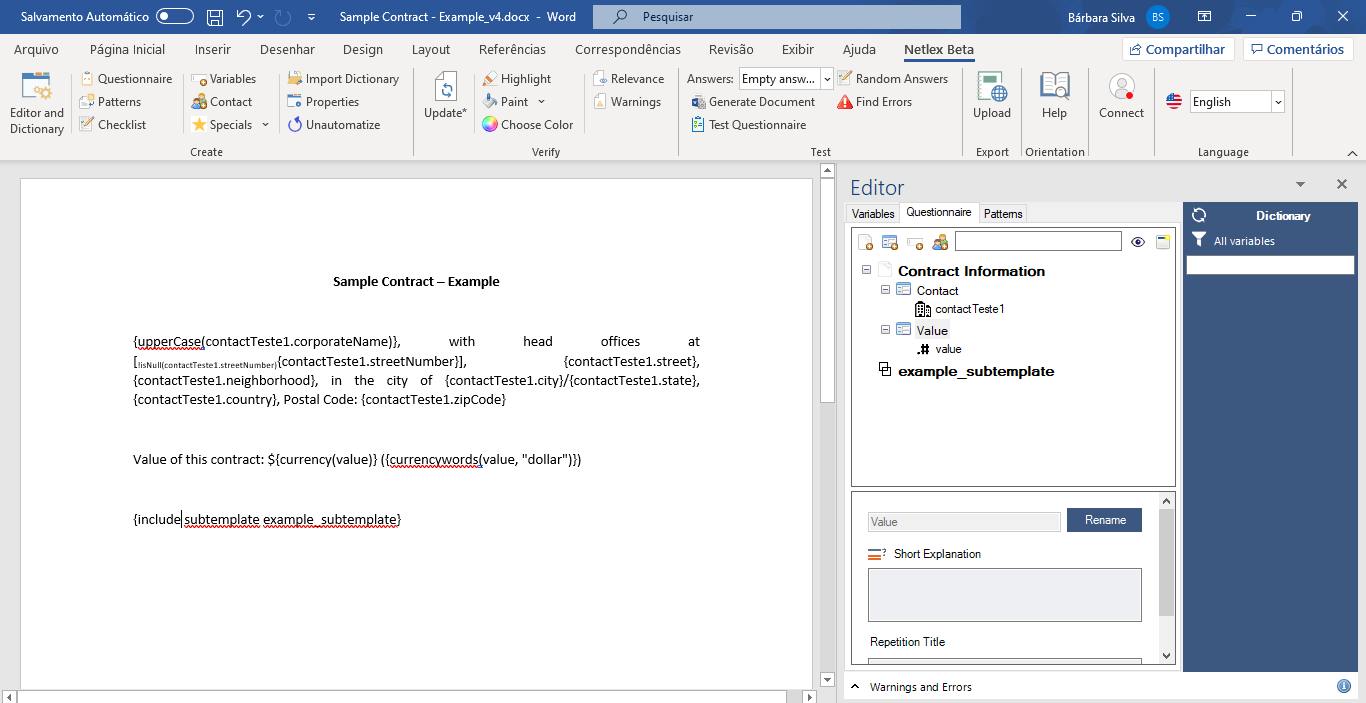This screenshot has width=1366, height=703.
Task: Open Editor and Dictionary pane
Action: (x=37, y=103)
